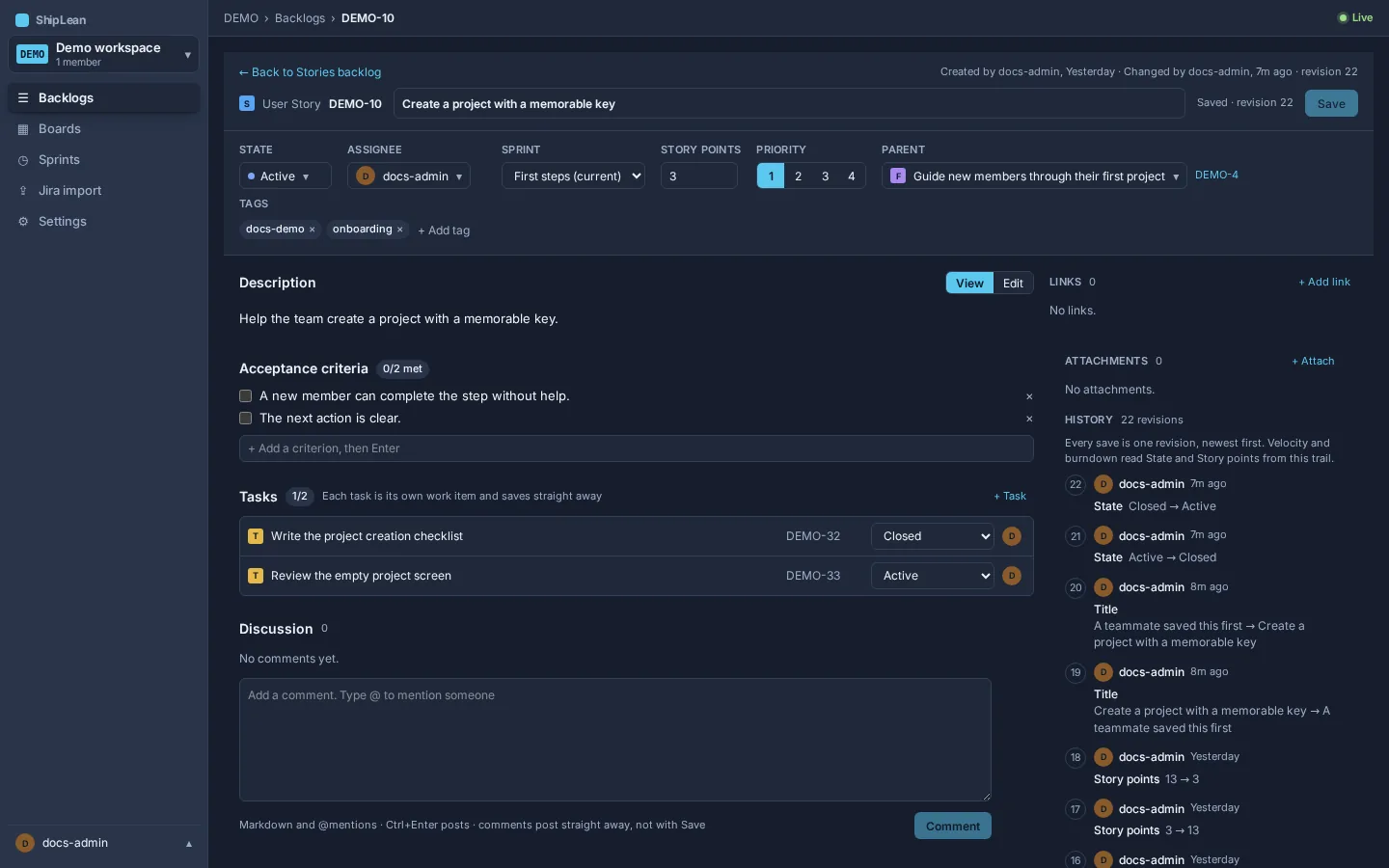Click docs-admin avatar on revision 22
Viewport: 1389px width, 868px height.
pyautogui.click(x=1103, y=484)
